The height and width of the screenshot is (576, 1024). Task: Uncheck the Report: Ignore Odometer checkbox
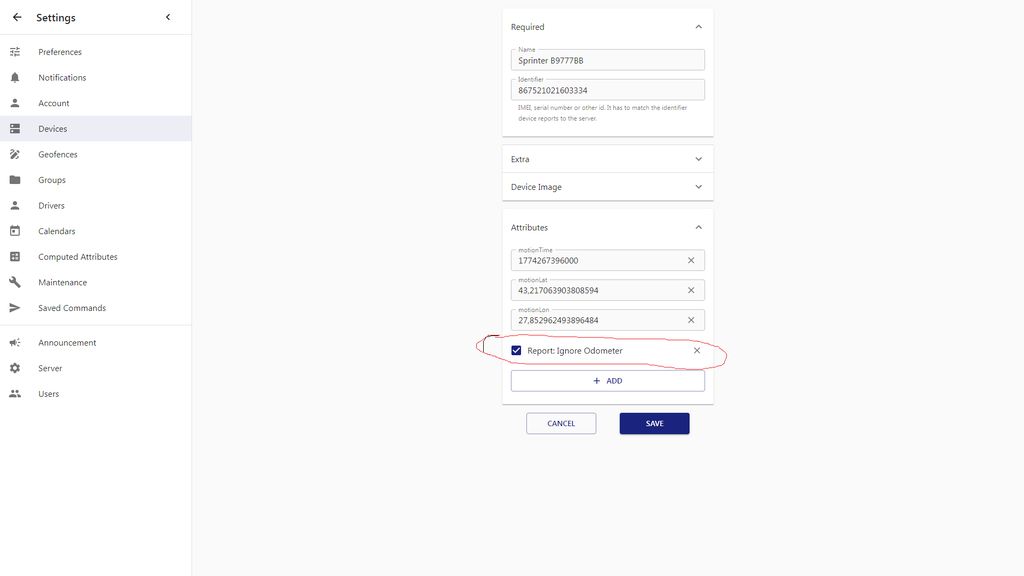pos(516,351)
